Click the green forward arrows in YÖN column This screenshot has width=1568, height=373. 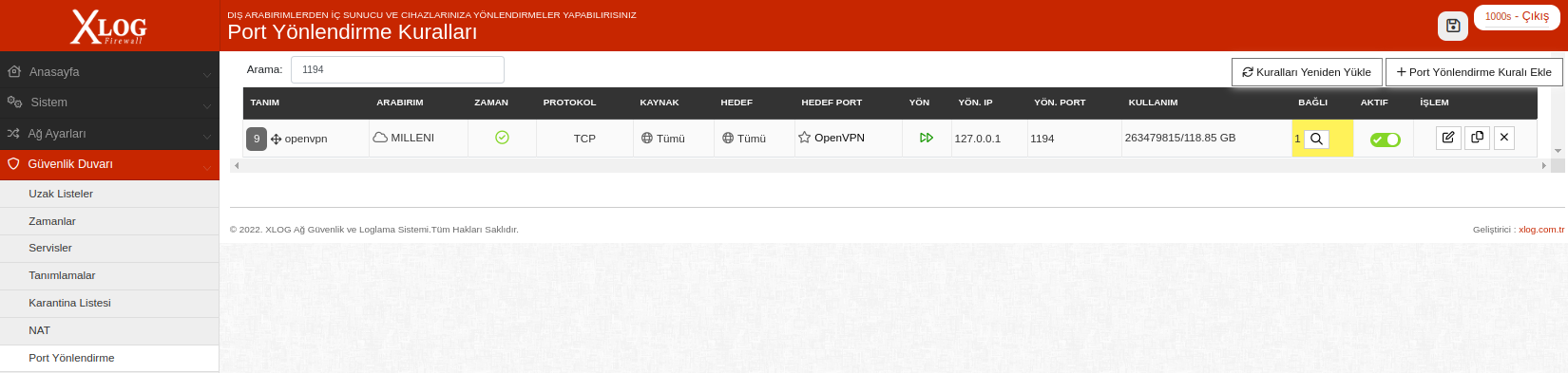(x=927, y=138)
